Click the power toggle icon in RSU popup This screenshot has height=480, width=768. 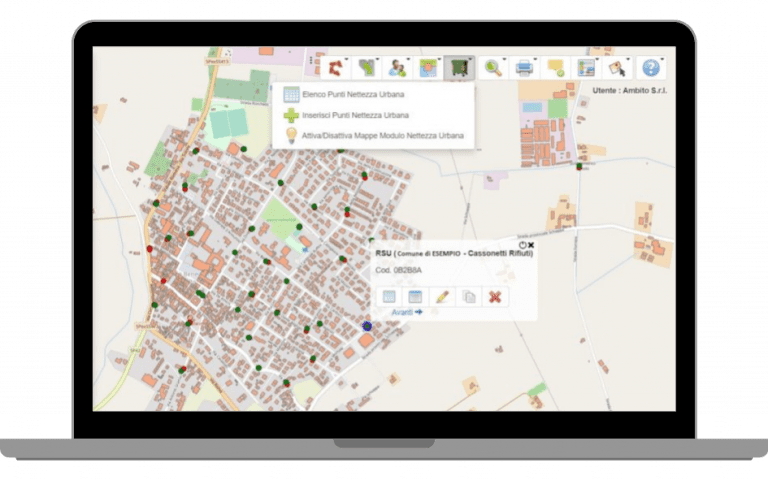[523, 245]
